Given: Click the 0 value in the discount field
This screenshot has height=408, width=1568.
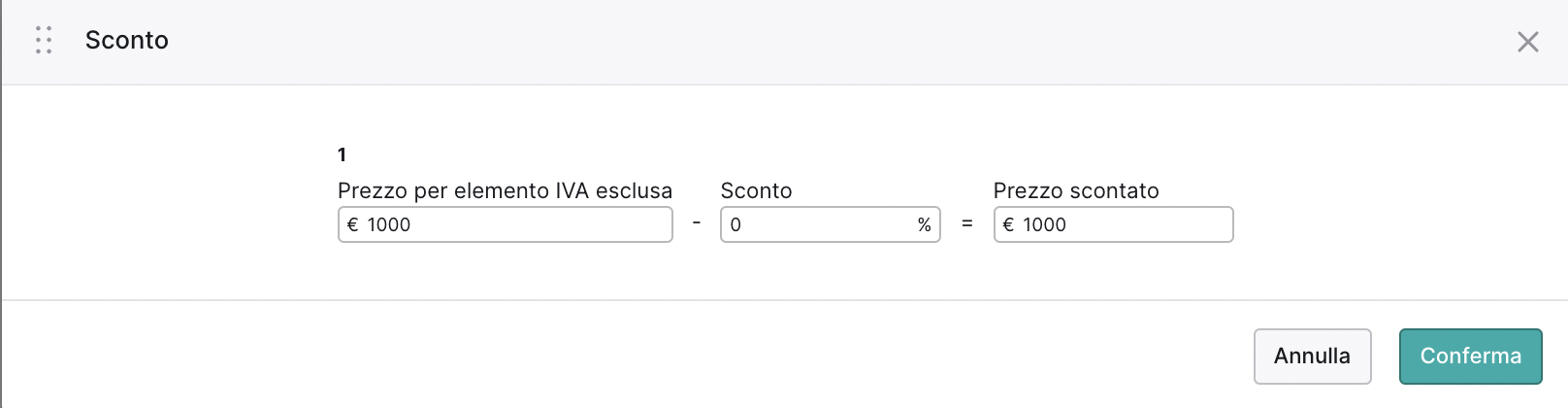Looking at the screenshot, I should click(x=735, y=224).
